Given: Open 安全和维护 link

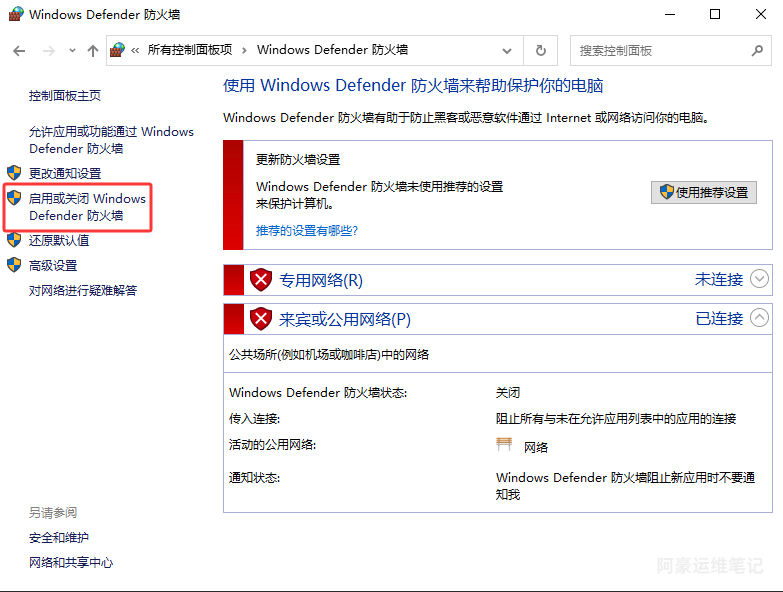Looking at the screenshot, I should 59,538.
